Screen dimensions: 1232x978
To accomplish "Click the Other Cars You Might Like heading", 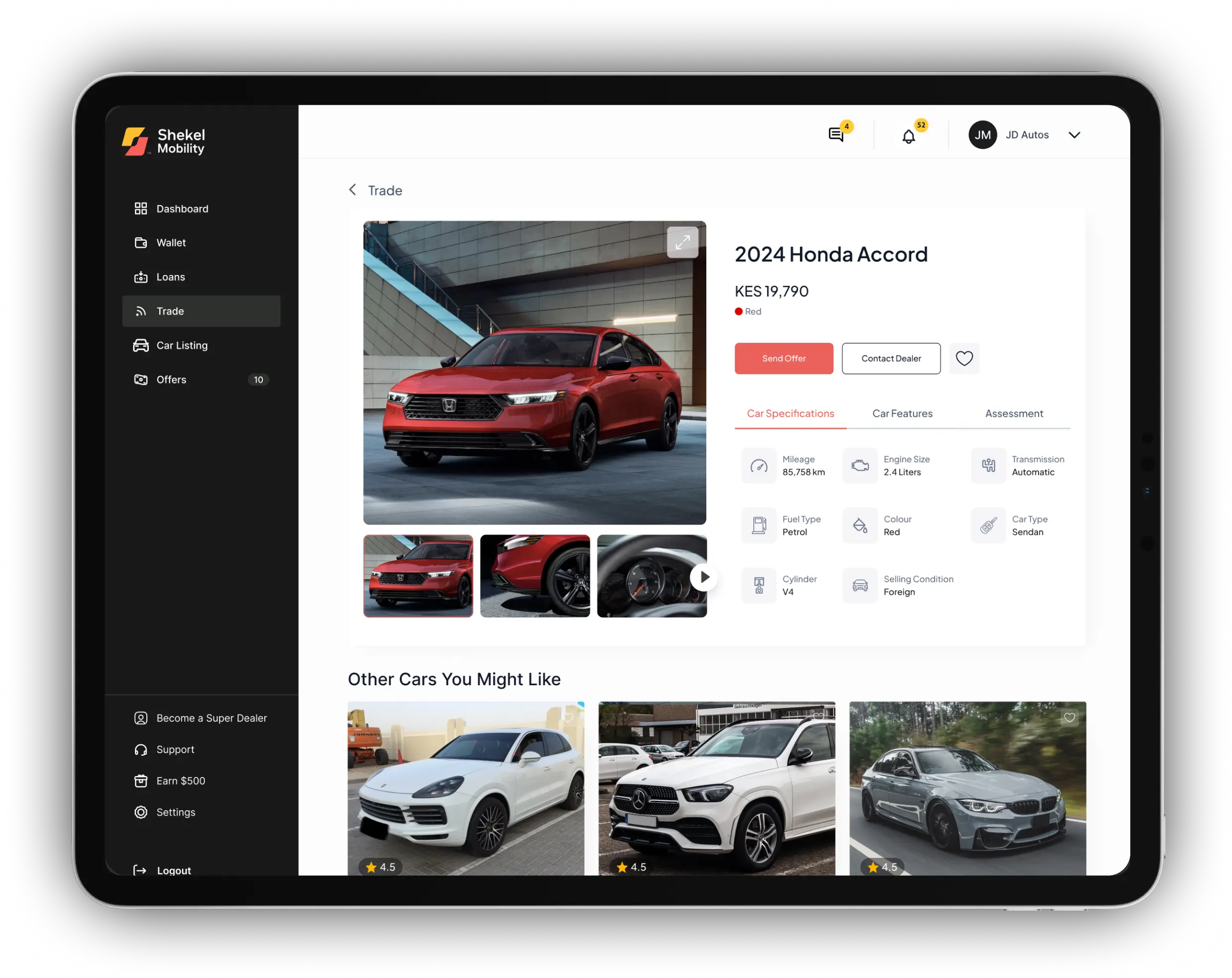I will 454,679.
